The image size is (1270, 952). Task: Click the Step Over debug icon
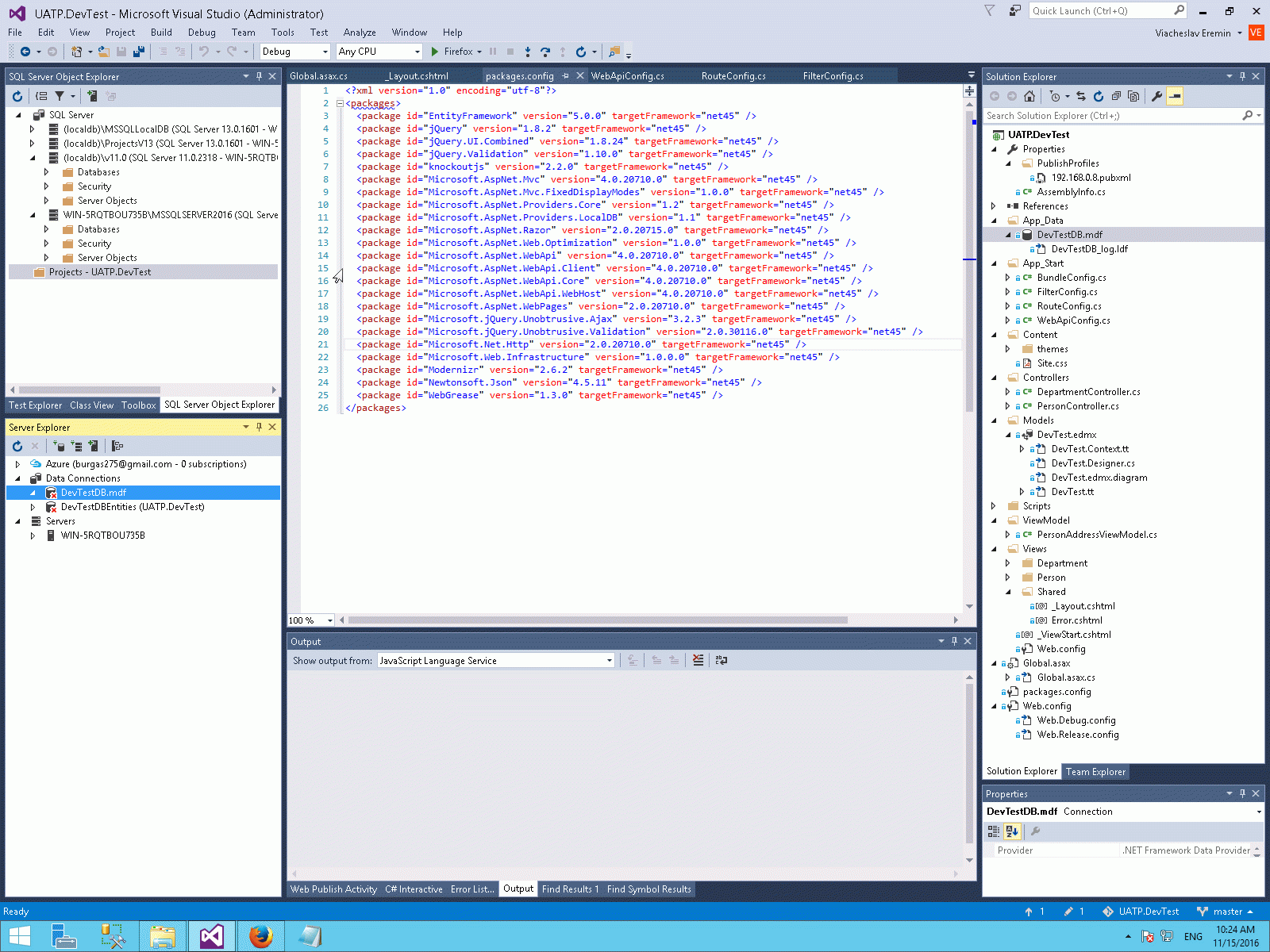click(545, 52)
